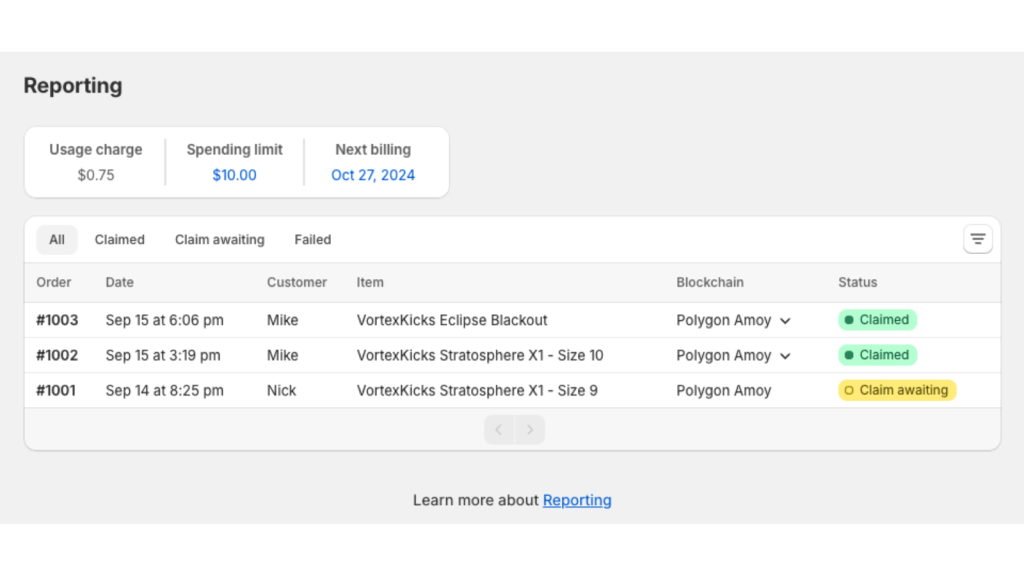The width and height of the screenshot is (1024, 576).
Task: Click the Claimed status badge for order #1002
Action: 877,355
